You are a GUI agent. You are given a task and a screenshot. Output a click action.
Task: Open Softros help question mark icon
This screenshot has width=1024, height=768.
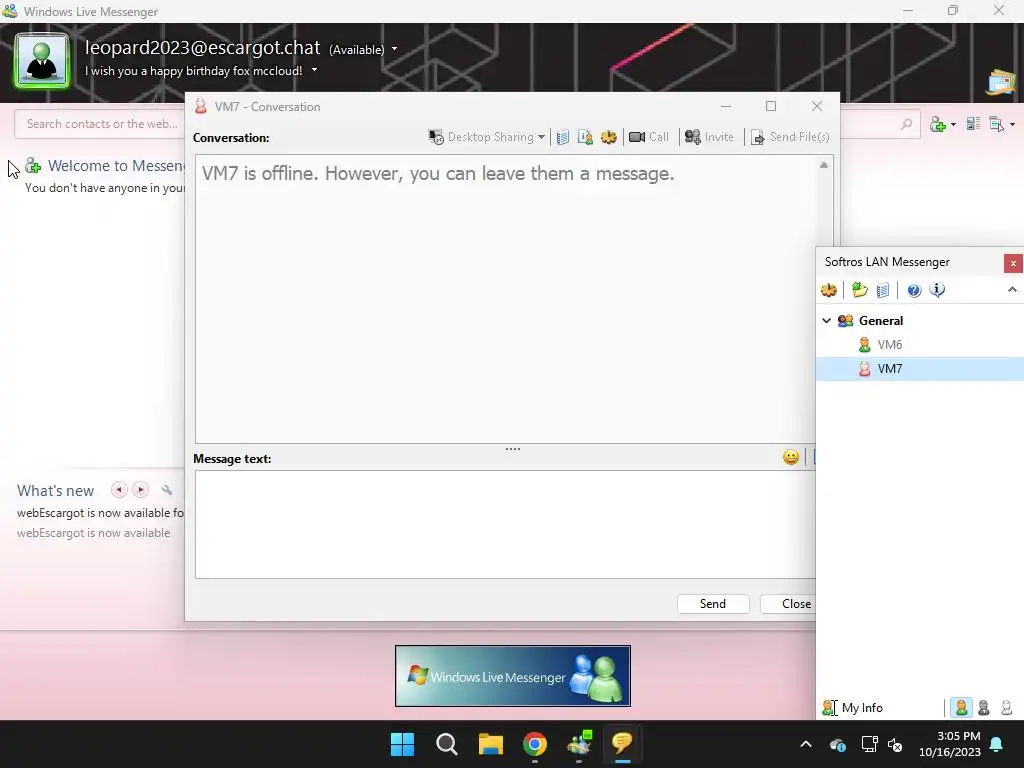point(914,290)
